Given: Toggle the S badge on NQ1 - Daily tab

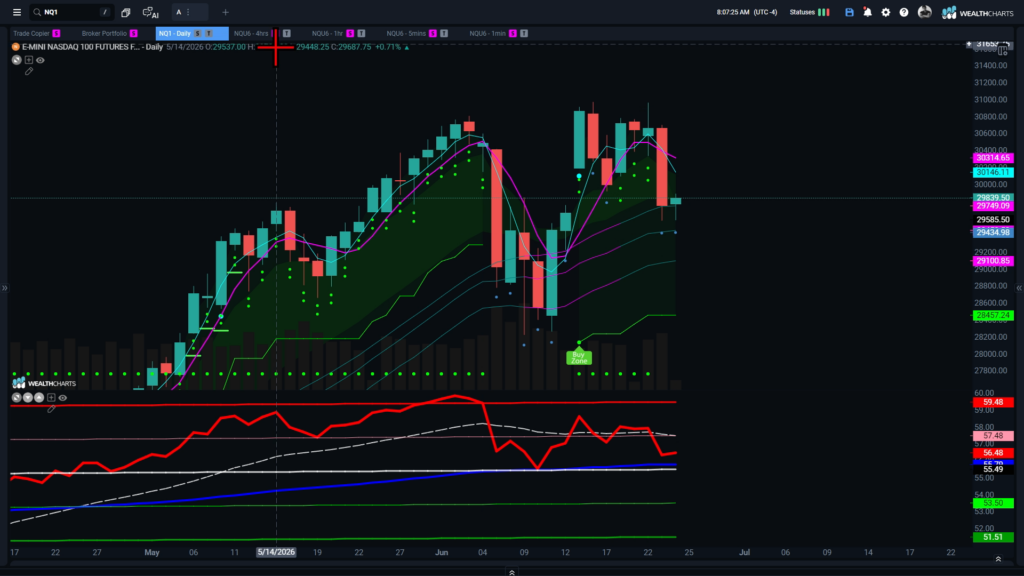Looking at the screenshot, I should [197, 33].
